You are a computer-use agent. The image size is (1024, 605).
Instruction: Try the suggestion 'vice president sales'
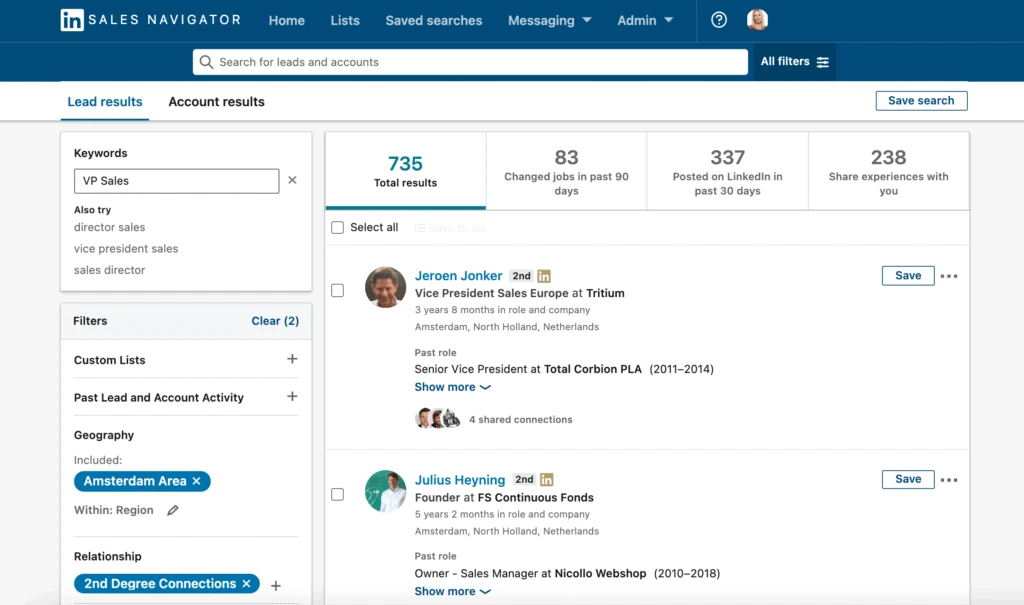click(126, 249)
